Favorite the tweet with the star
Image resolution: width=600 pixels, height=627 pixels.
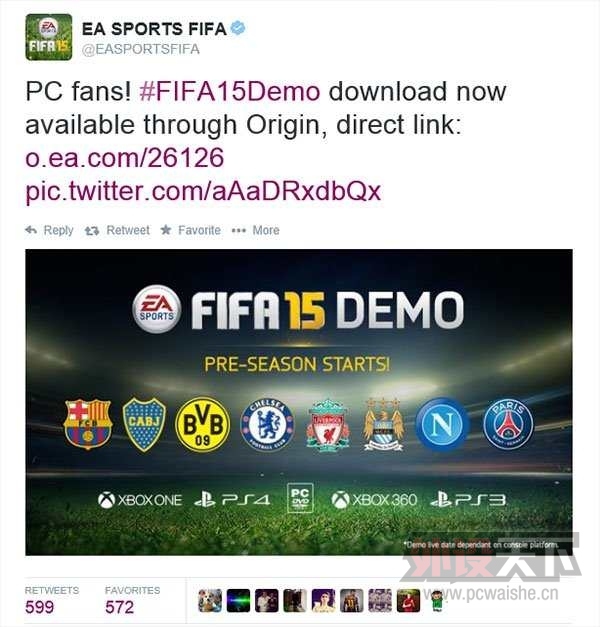coord(190,230)
